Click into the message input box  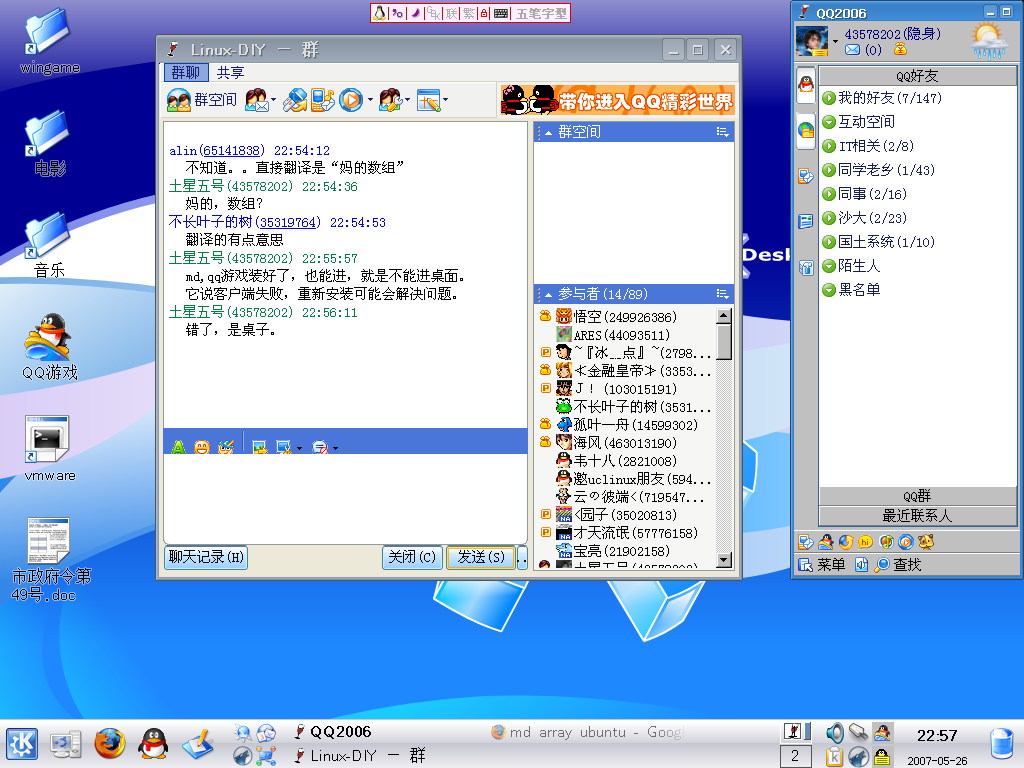coord(345,498)
